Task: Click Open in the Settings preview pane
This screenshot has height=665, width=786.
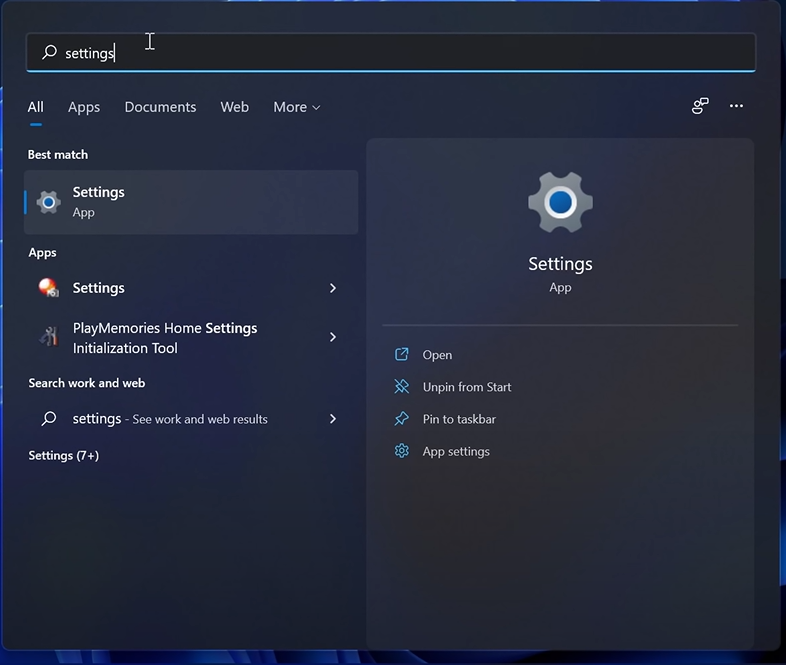Action: 437,355
